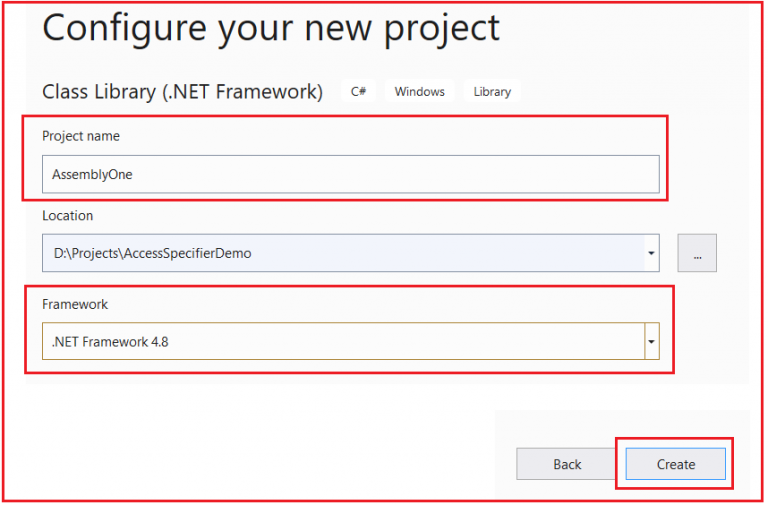Click the Framework label
This screenshot has height=505, width=768.
[75, 305]
